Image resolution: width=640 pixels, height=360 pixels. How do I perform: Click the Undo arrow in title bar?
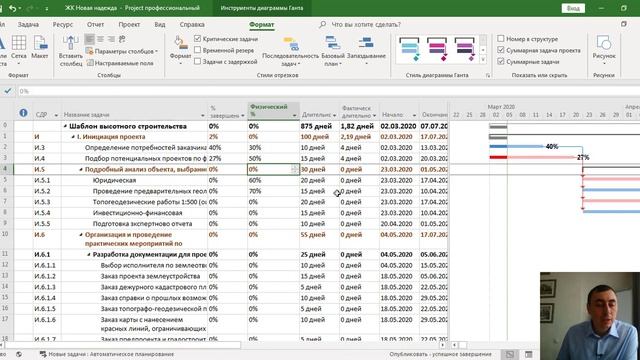tap(13, 8)
